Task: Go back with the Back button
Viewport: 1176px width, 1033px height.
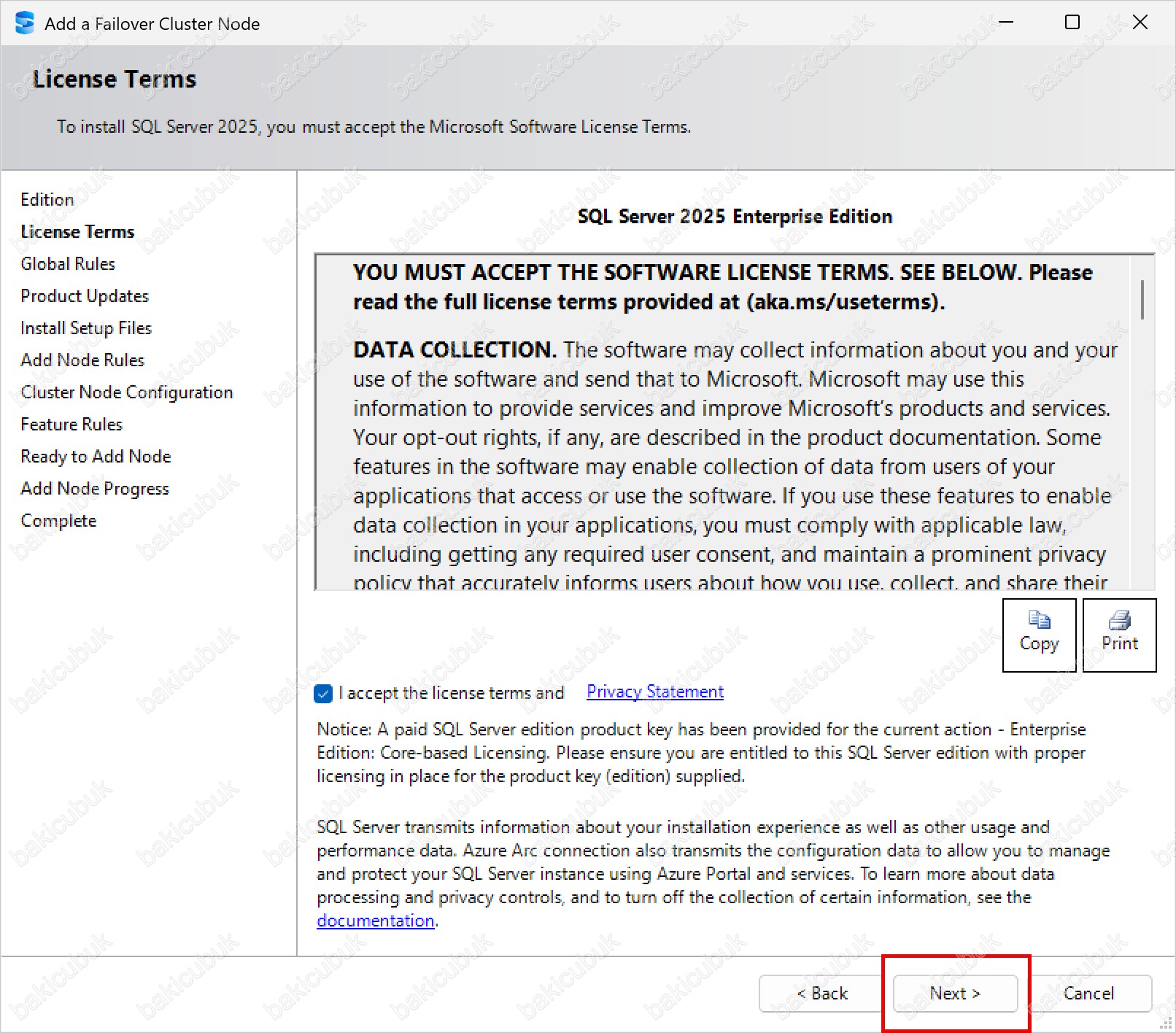Action: (x=821, y=994)
